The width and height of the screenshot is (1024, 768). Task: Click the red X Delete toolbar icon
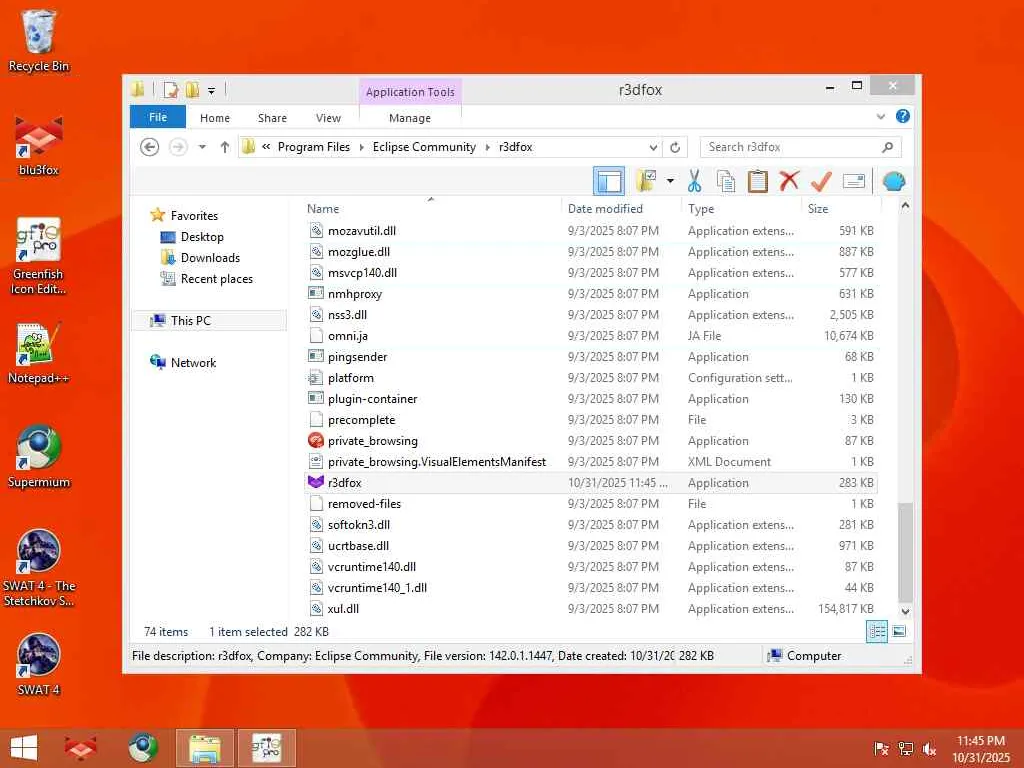(x=789, y=180)
